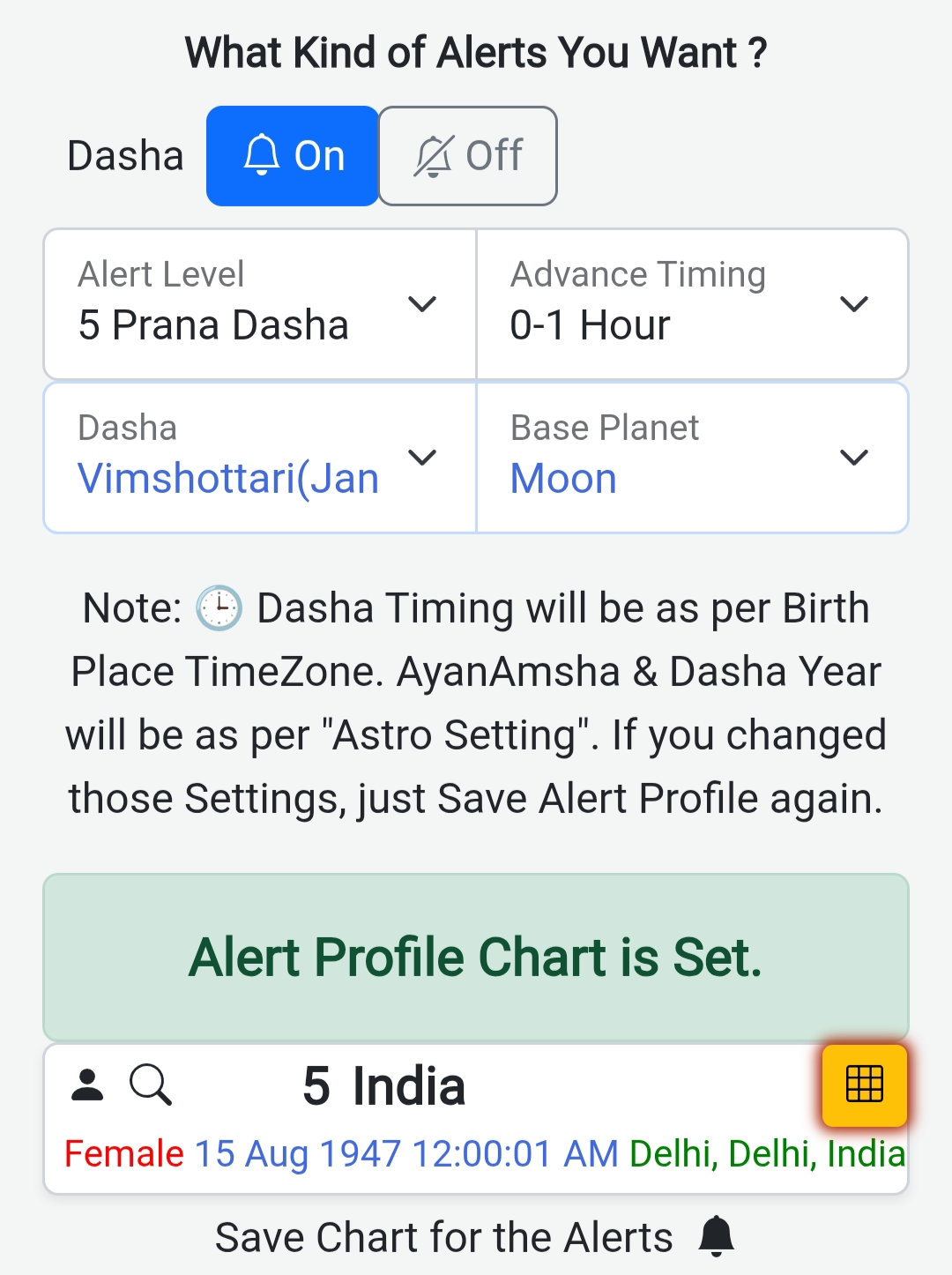Expand the Dasha Vimshottari dropdown

260,458
